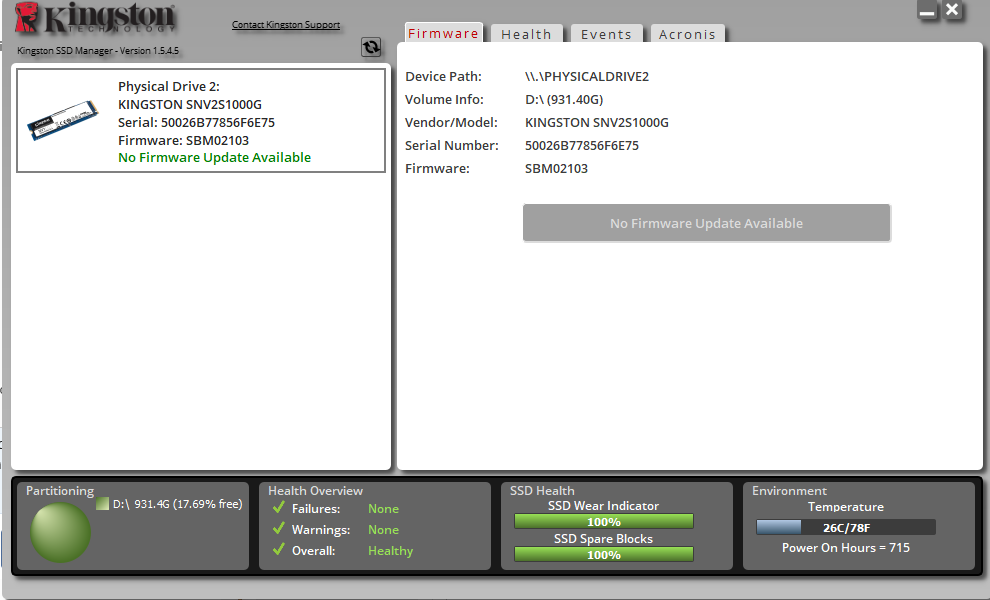Click the green partition pie chart
990x600 pixels.
tap(61, 532)
